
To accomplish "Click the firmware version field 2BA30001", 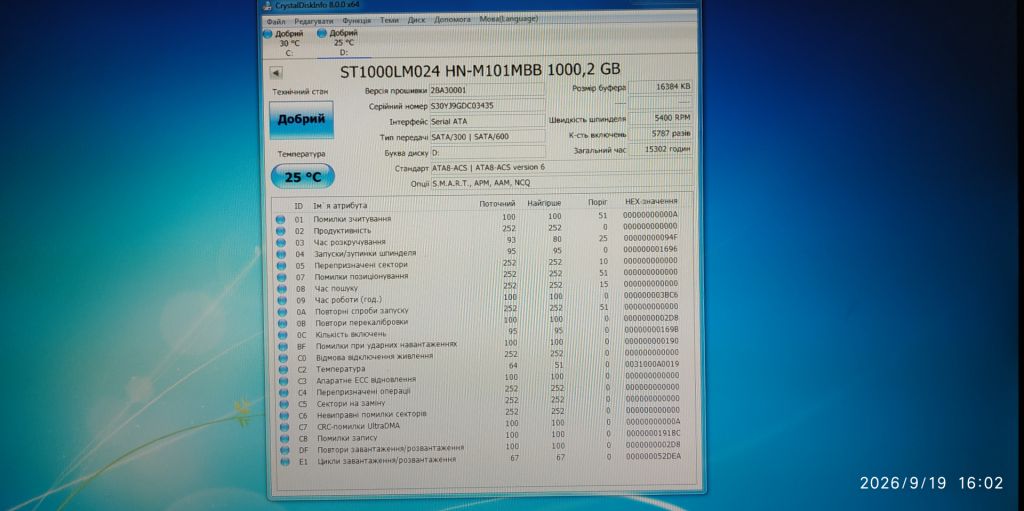I will click(487, 90).
